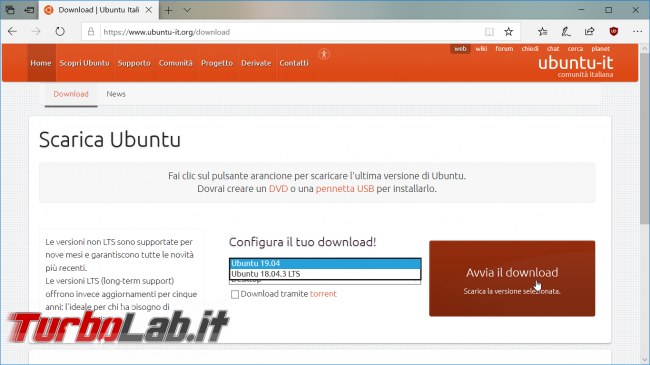The height and width of the screenshot is (365, 650).
Task: Follow the pennetta USB link
Action: point(345,189)
